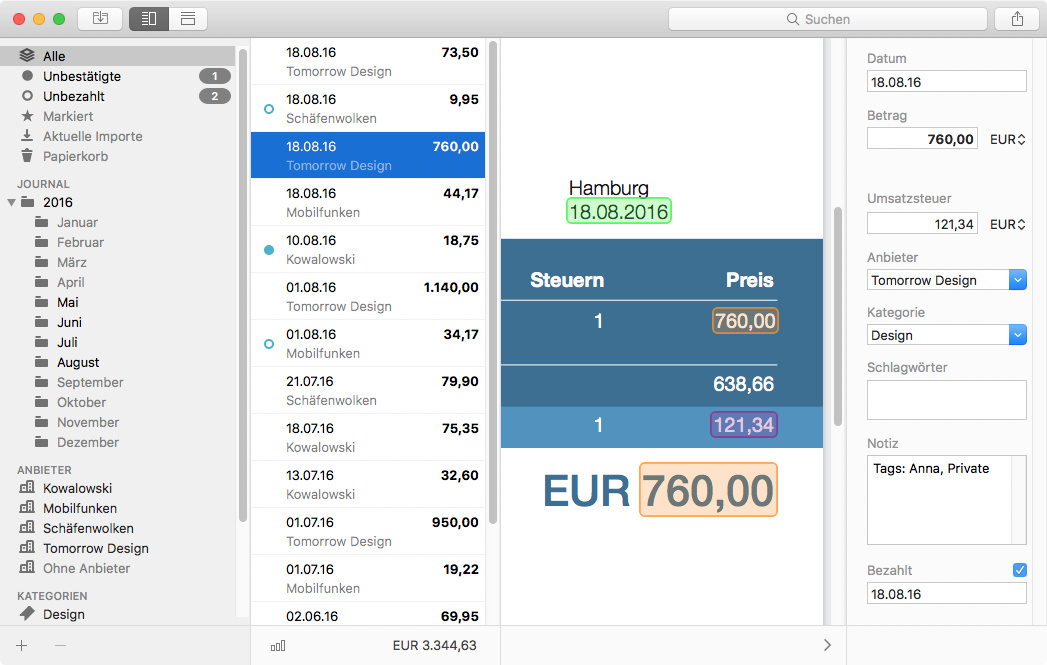Open Papierkorb trash in sidebar

(75, 156)
